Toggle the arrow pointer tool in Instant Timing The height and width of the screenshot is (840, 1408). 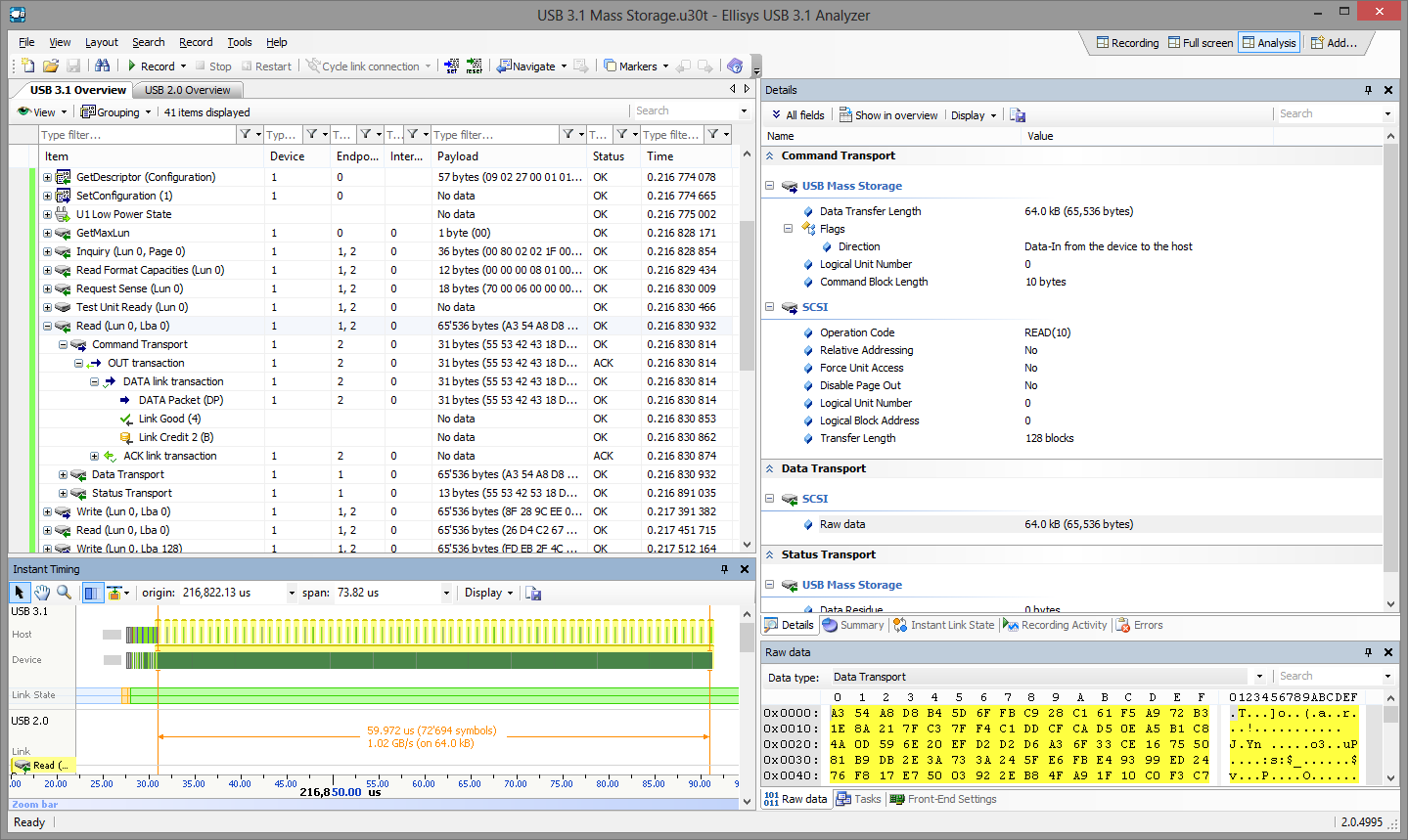pos(20,593)
